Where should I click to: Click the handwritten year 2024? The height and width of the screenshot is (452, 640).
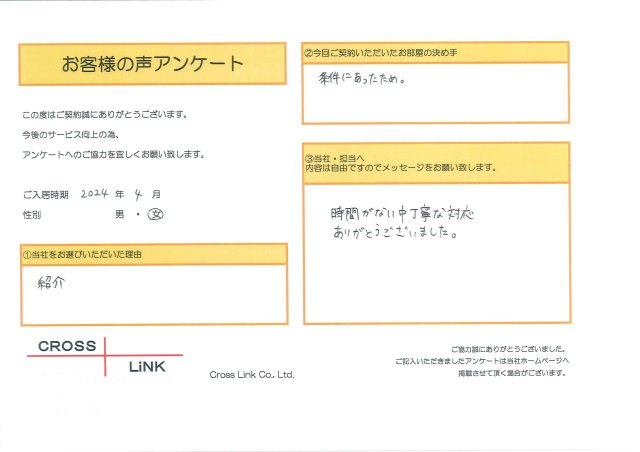[94, 194]
